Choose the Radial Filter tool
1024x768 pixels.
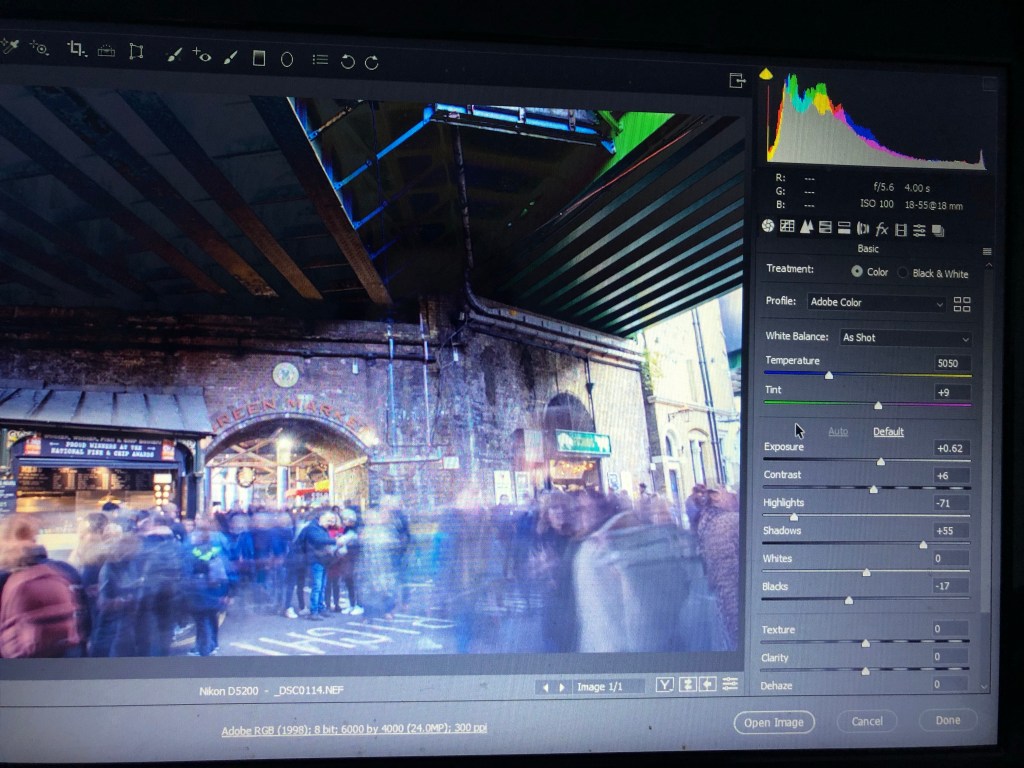pyautogui.click(x=287, y=59)
